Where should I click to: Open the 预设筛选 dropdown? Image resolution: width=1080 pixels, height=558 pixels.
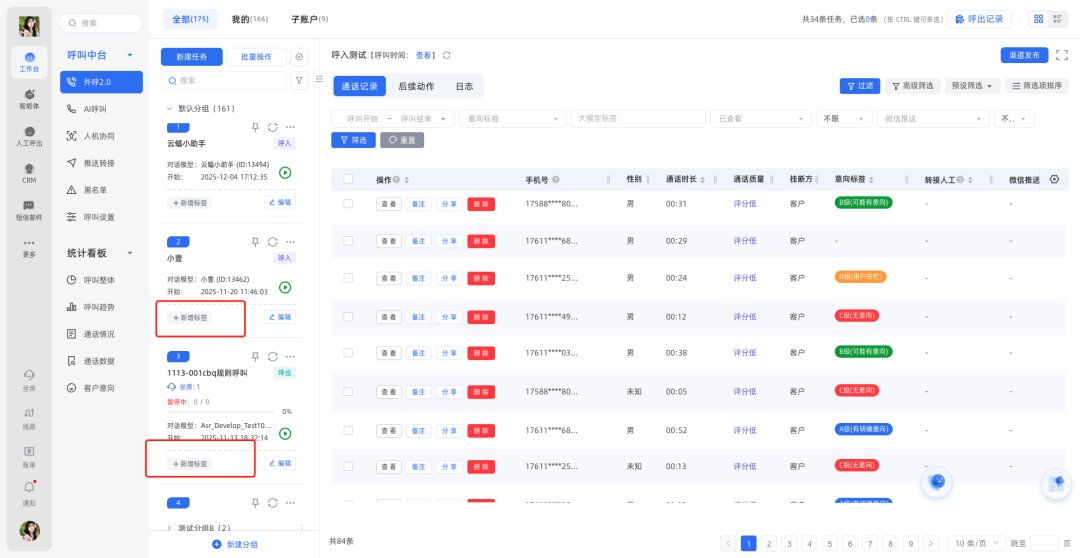click(973, 86)
